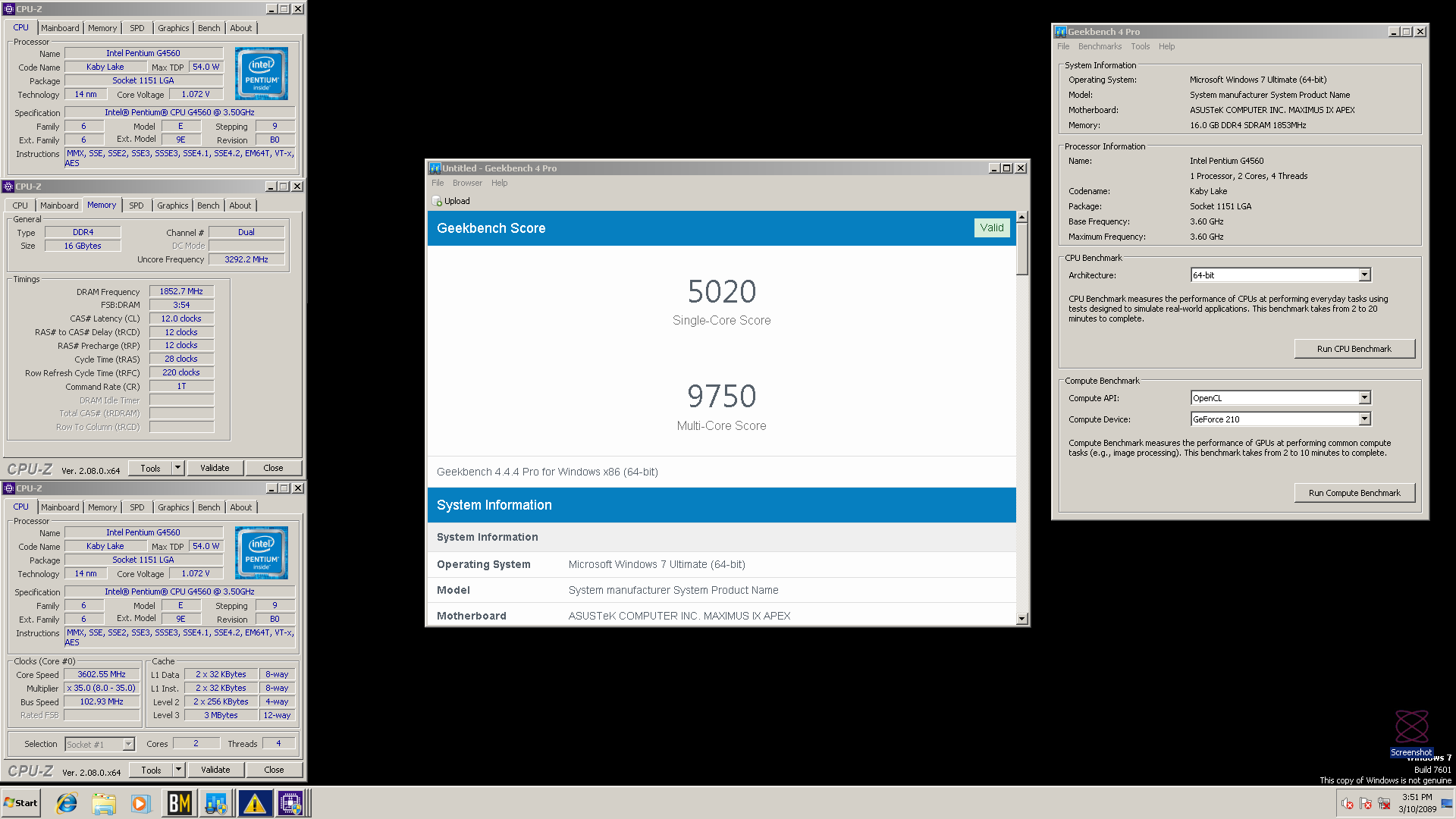Screen dimensions: 1456x819
Task: Click the Geekbench 4 Pro main window title icon
Action: [x=1061, y=32]
